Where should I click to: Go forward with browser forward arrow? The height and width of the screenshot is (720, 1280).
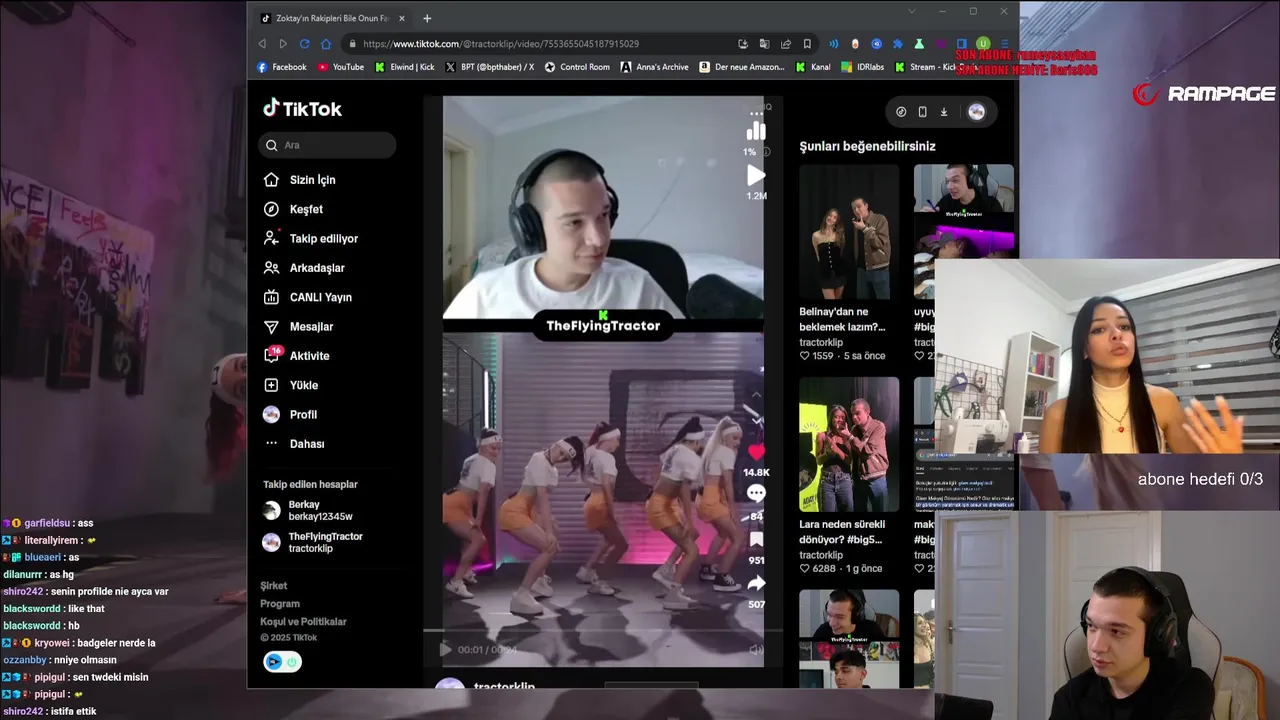[283, 44]
